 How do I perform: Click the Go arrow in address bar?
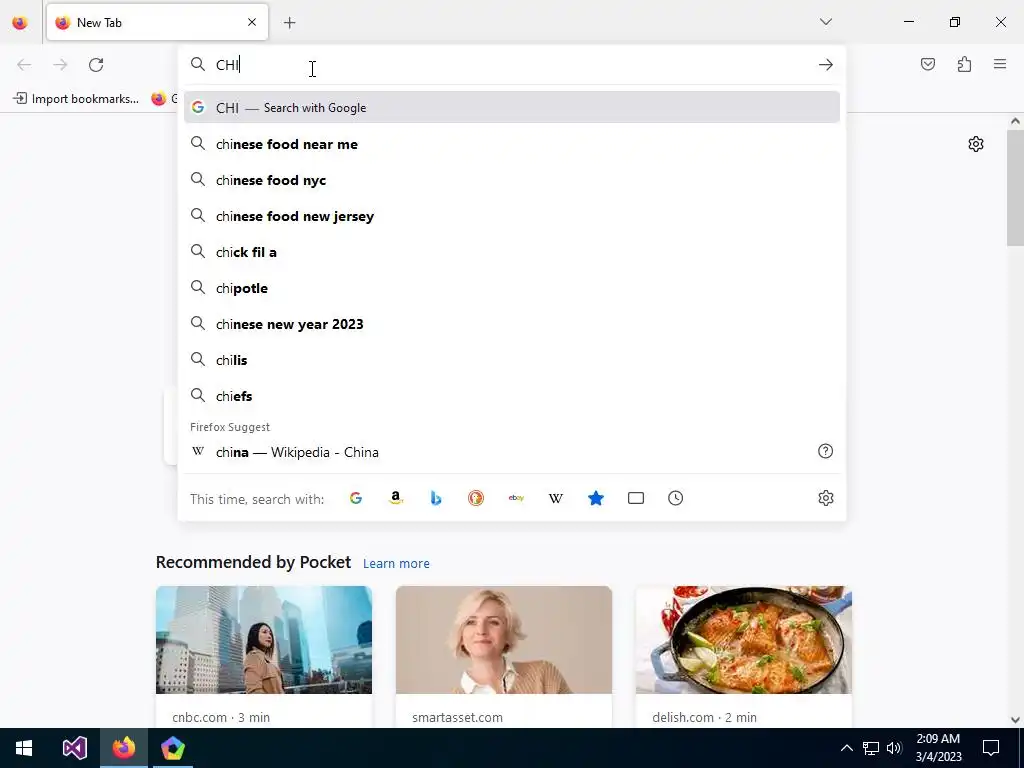tap(825, 65)
